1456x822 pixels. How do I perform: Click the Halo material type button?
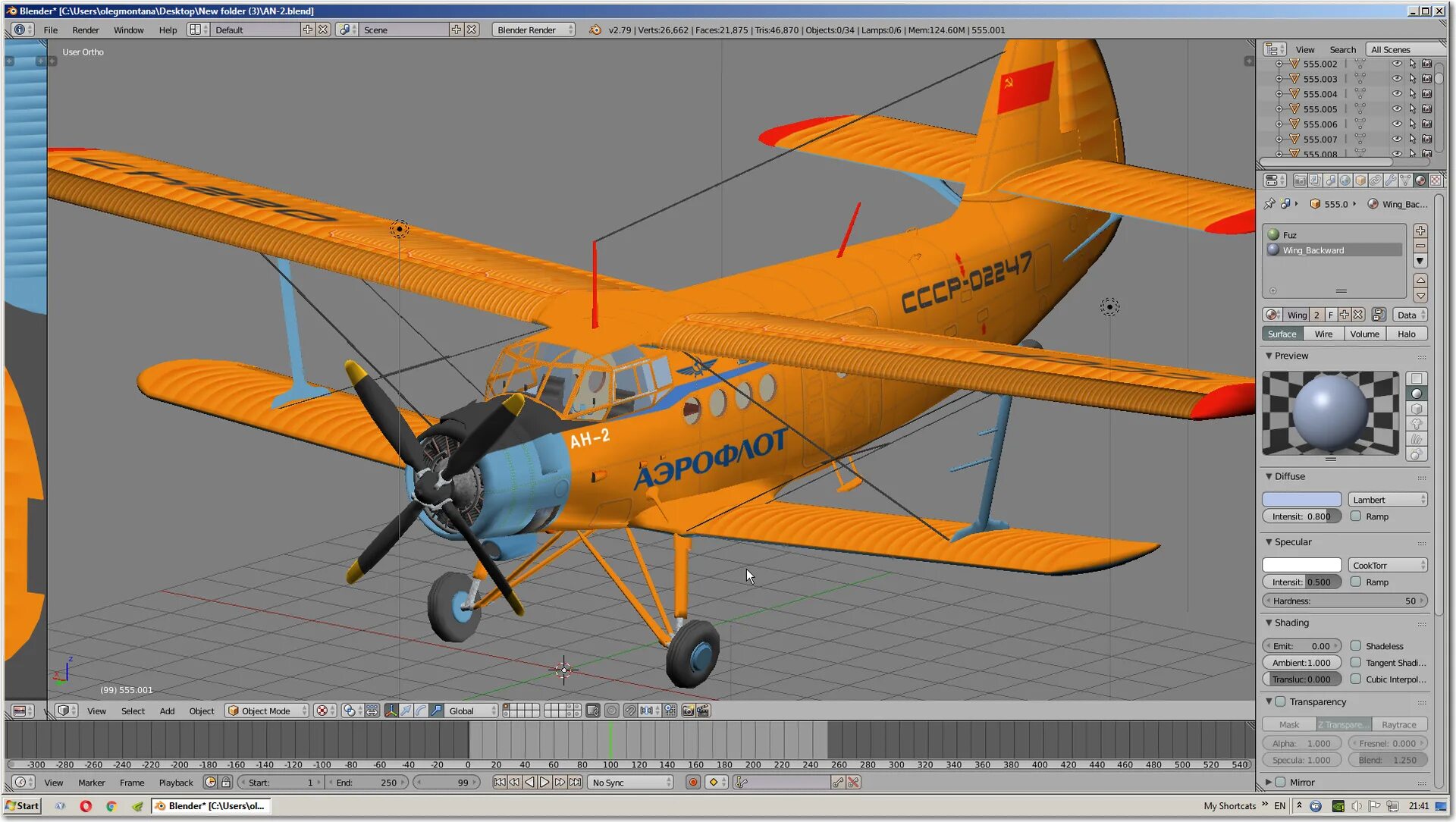[x=1407, y=334]
